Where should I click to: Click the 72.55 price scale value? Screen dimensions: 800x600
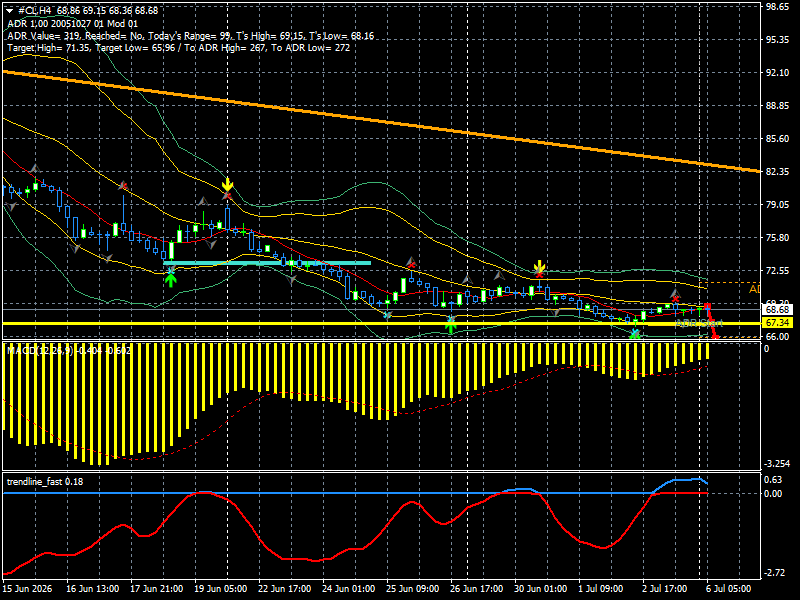point(777,271)
